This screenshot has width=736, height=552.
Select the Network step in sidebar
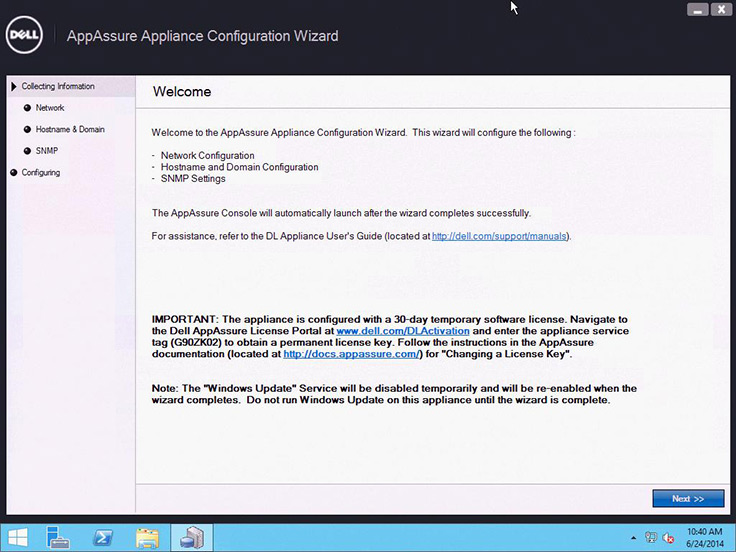coord(50,108)
